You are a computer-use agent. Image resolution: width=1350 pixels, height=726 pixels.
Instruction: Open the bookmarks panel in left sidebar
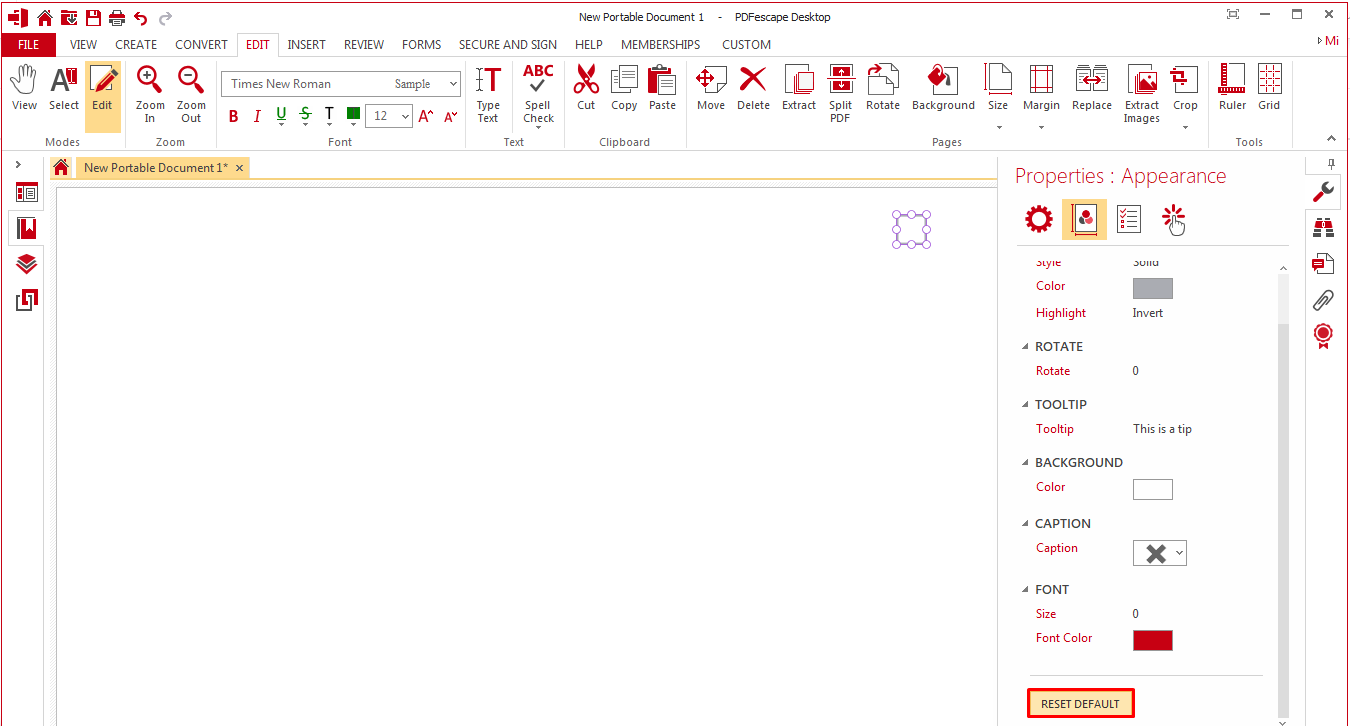pos(27,228)
